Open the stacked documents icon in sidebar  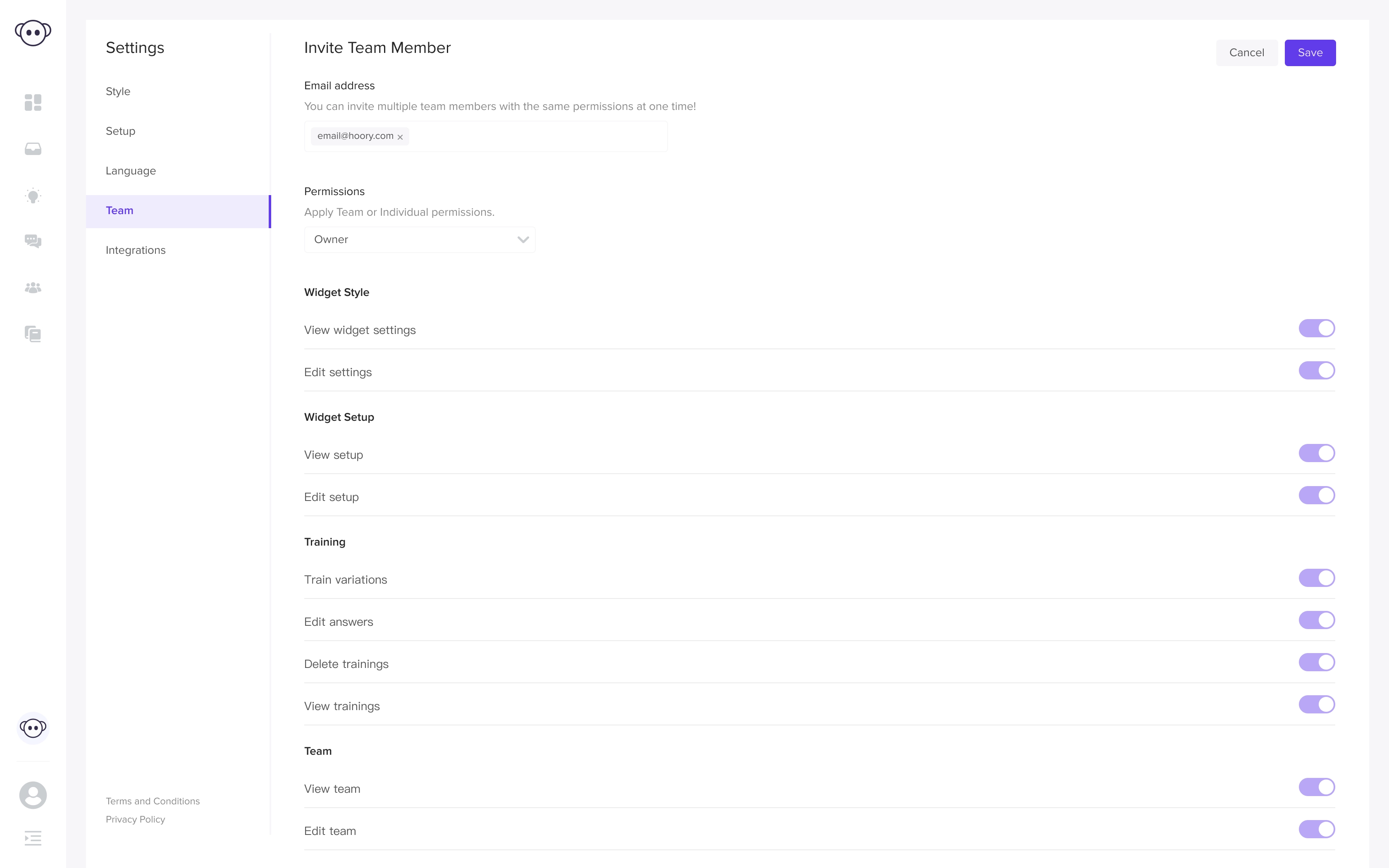pyautogui.click(x=33, y=334)
